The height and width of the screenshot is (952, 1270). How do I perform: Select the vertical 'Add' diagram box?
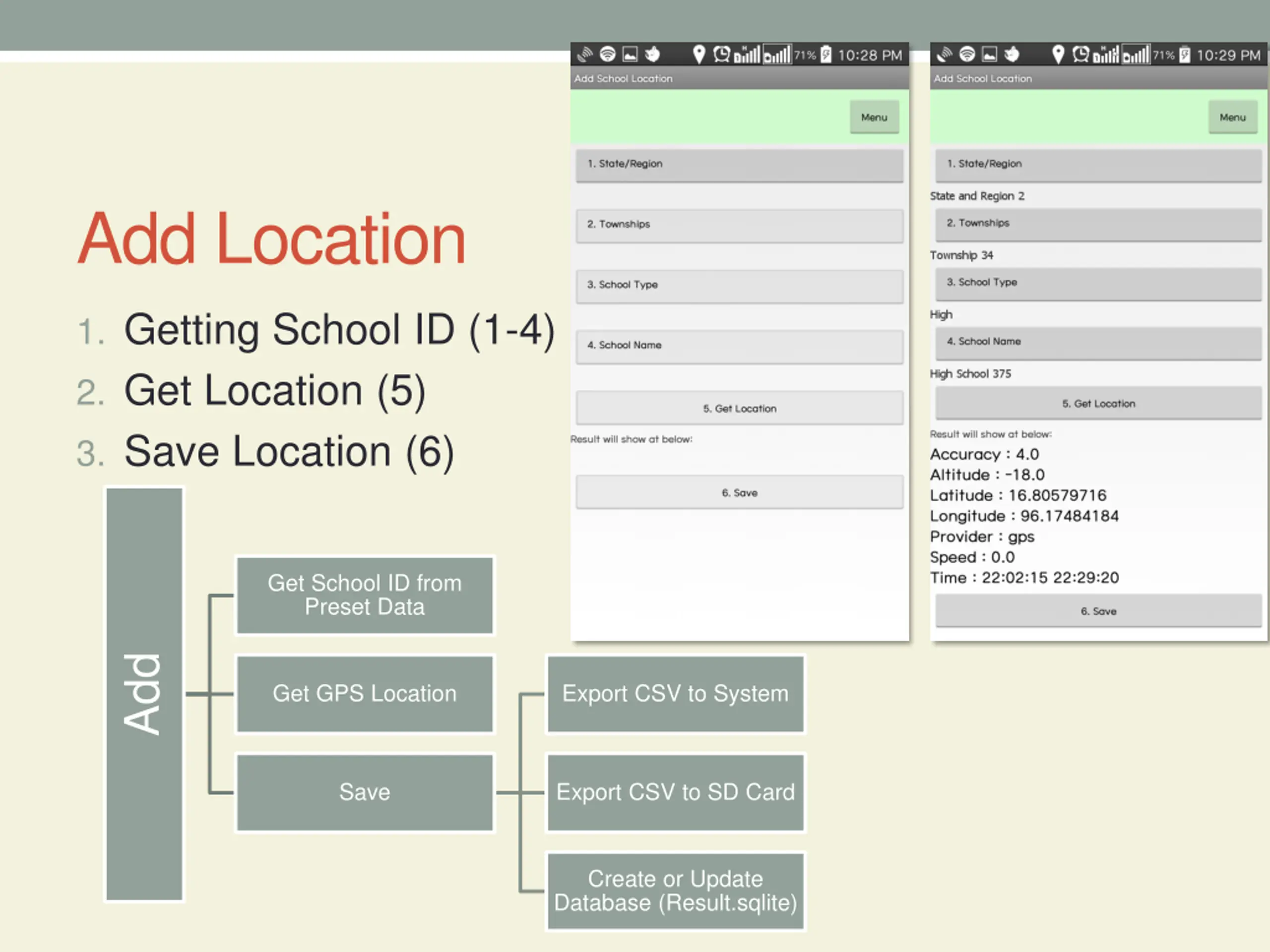click(144, 694)
